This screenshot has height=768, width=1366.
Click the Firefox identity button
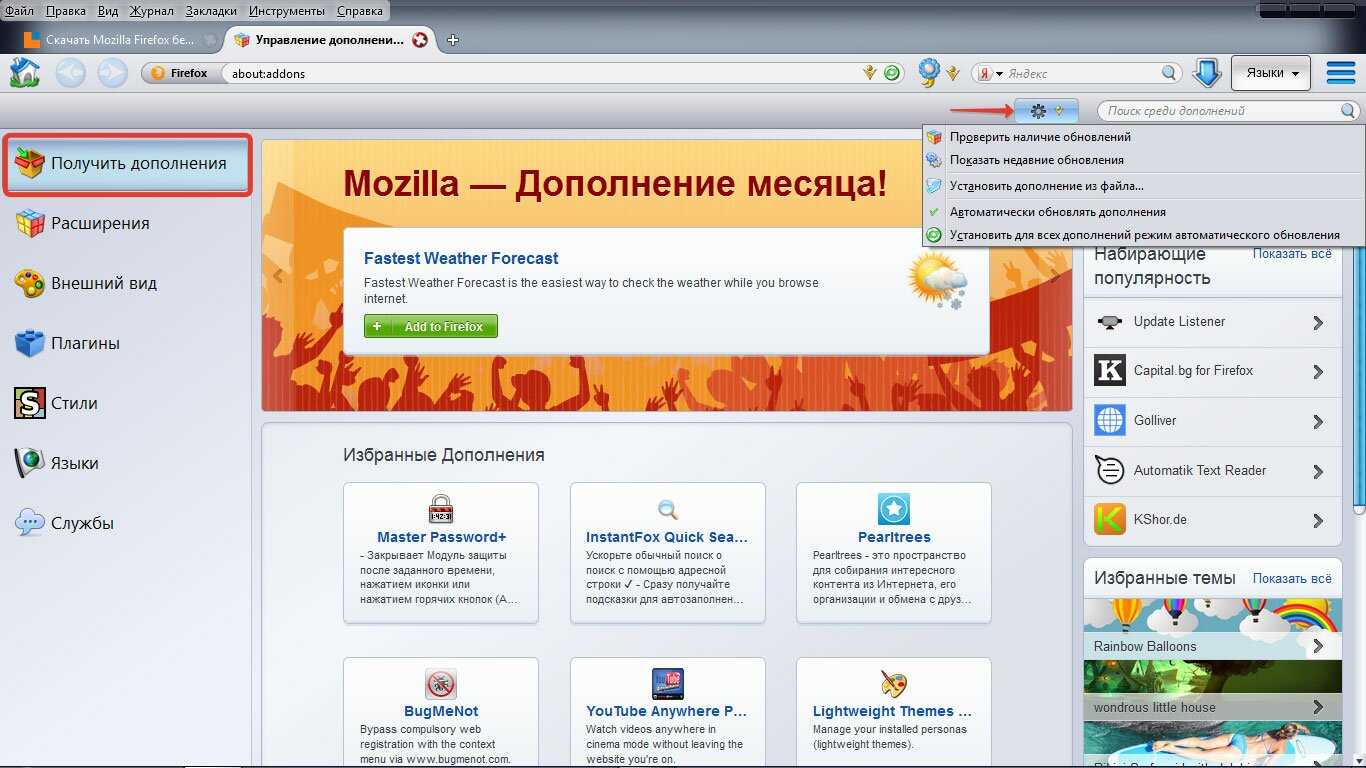coord(180,73)
